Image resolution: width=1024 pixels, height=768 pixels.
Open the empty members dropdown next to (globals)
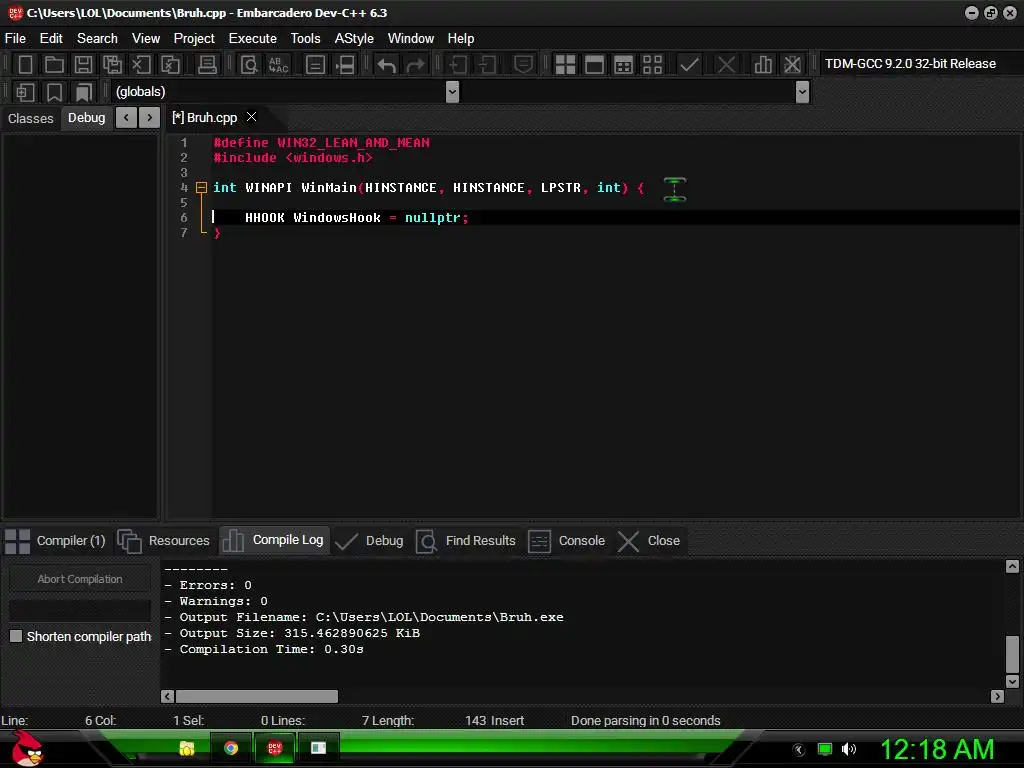pyautogui.click(x=803, y=92)
